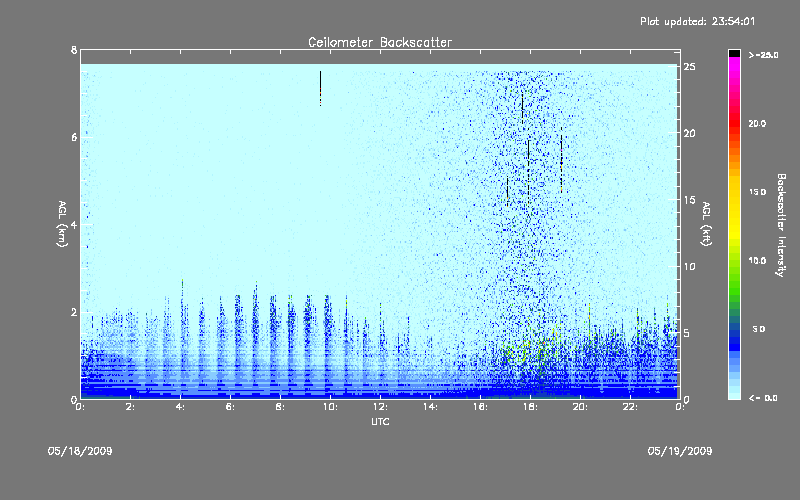800x500 pixels.
Task: Click the 6 km tick on the left axis
Action: (x=74, y=137)
